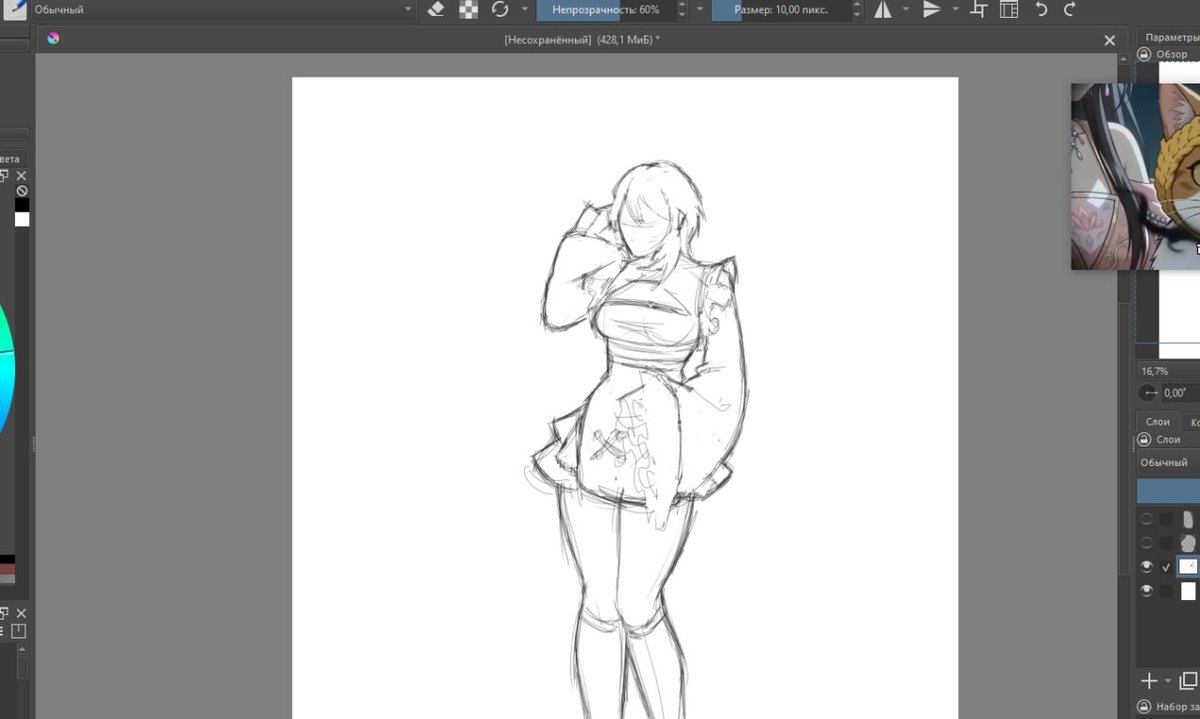This screenshot has height=719, width=1200.
Task: Enable vertical mirror tool
Action: click(932, 9)
